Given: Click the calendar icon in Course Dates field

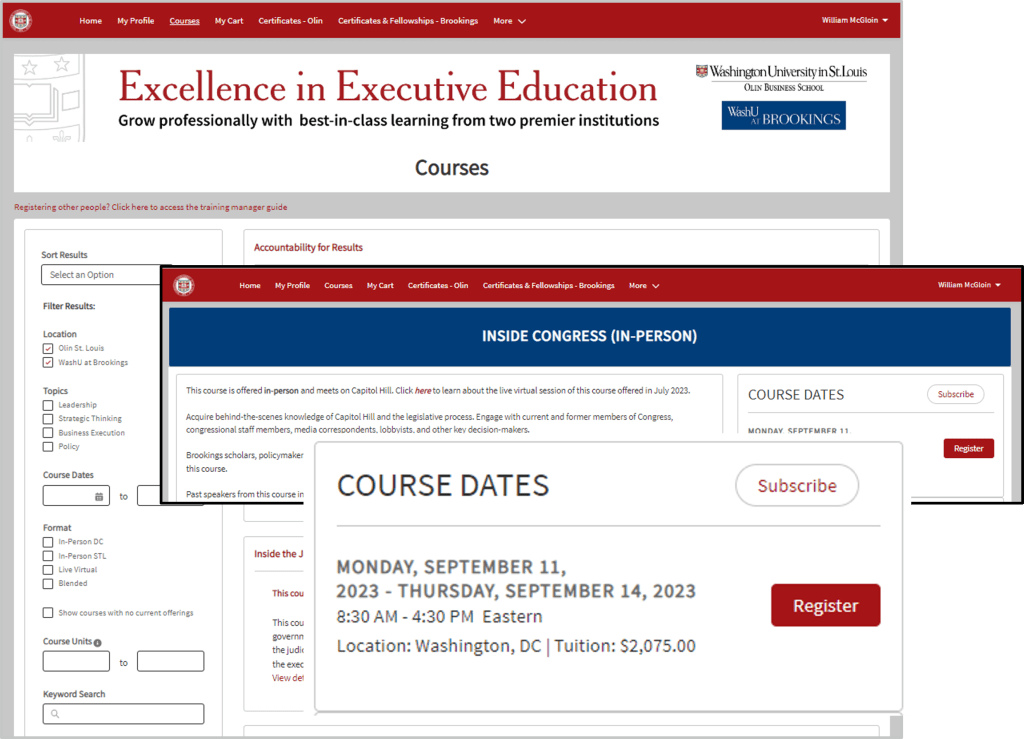Looking at the screenshot, I should click(99, 496).
